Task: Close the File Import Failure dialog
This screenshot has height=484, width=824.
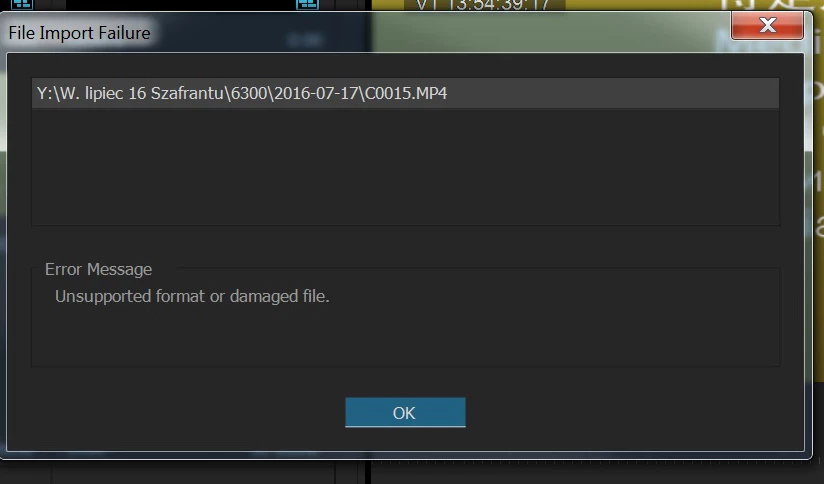Action: (x=767, y=25)
